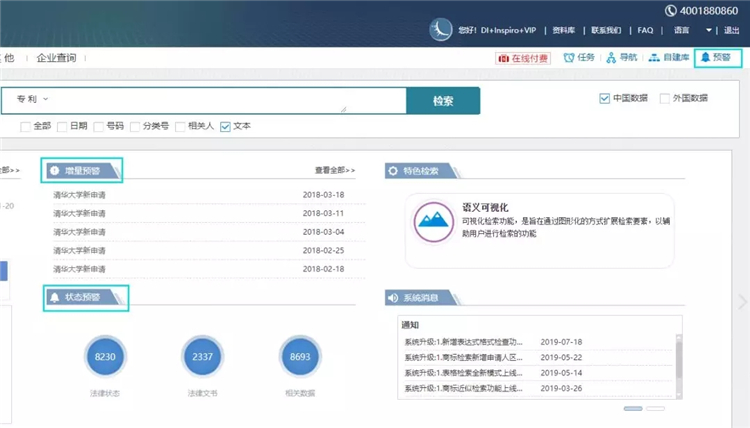Viewport: 750px width, 428px height.
Task: Click the 相关数据 8693 circle
Action: click(x=299, y=356)
